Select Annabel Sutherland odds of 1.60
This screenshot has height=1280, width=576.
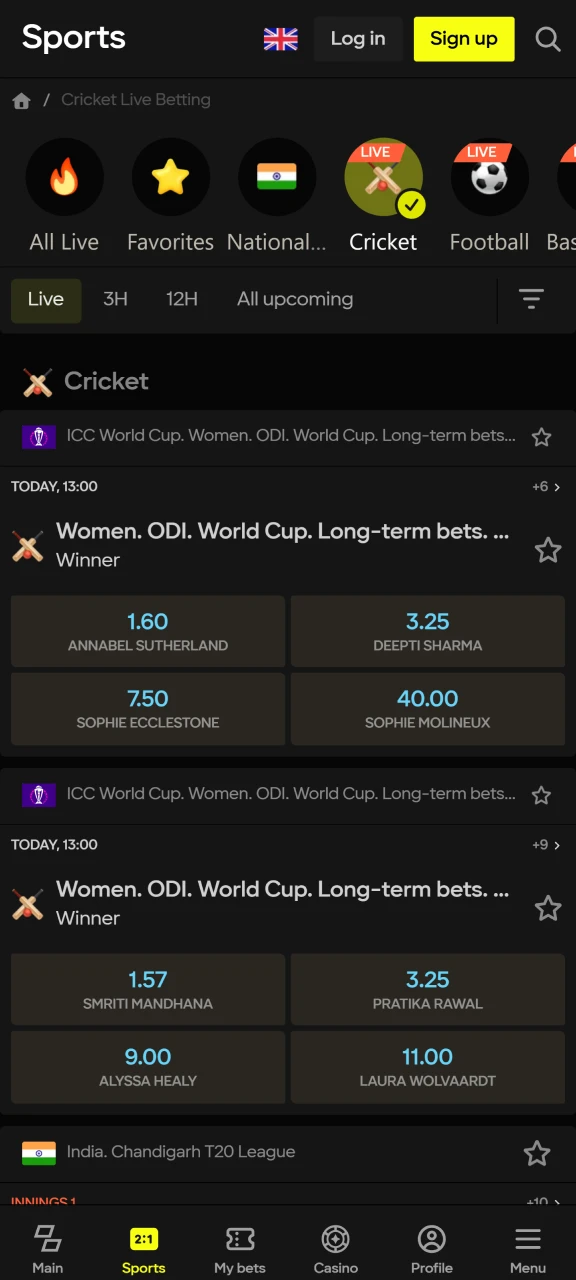147,631
